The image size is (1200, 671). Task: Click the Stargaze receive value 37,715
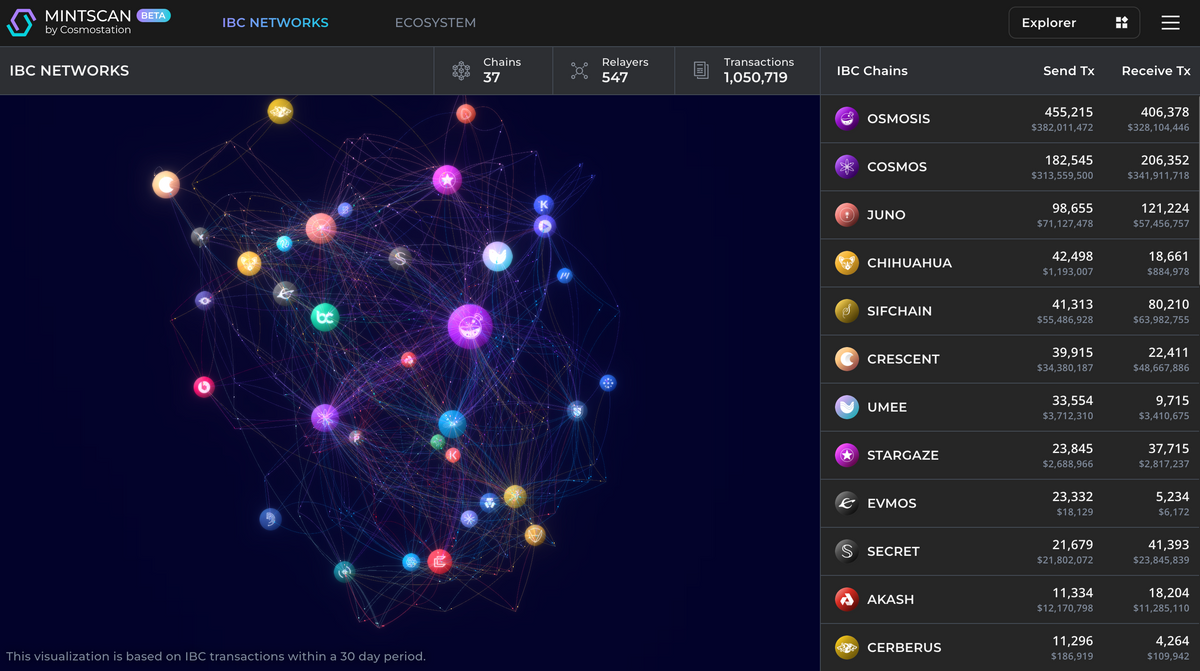(1169, 448)
